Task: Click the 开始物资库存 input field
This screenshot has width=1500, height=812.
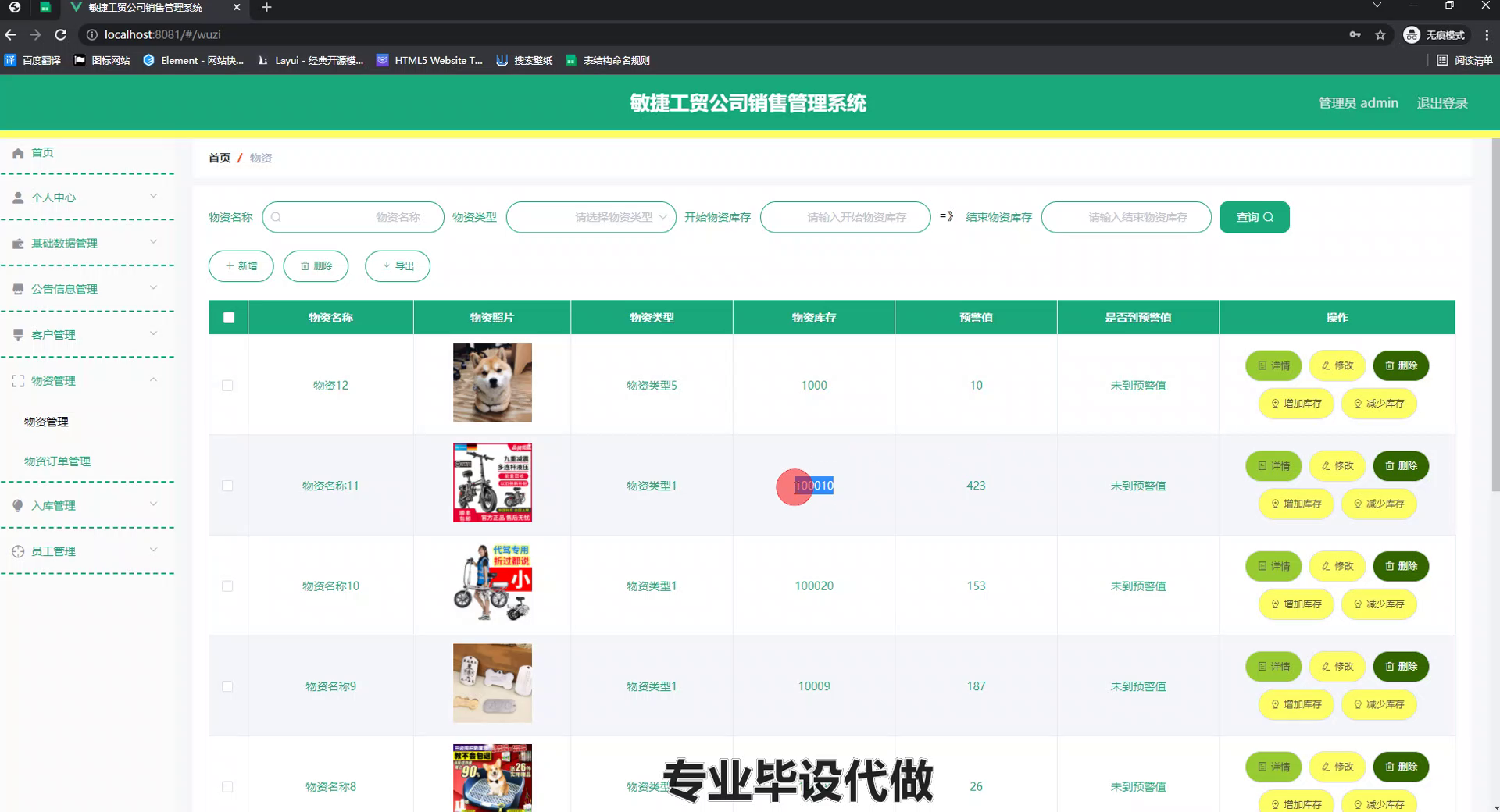Action: pos(845,218)
